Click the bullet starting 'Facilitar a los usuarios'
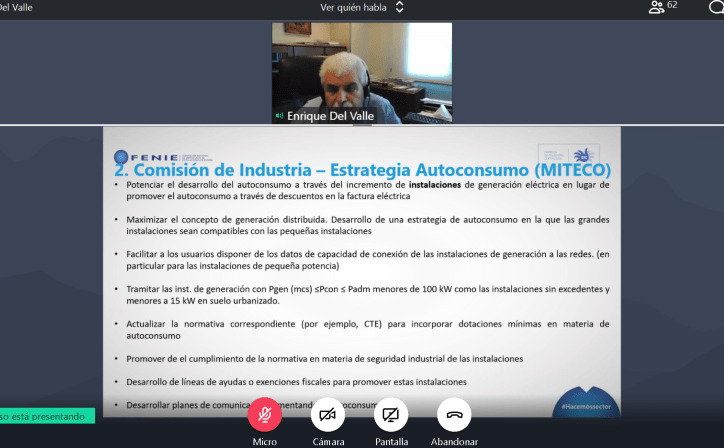This screenshot has width=724, height=448. point(368,260)
